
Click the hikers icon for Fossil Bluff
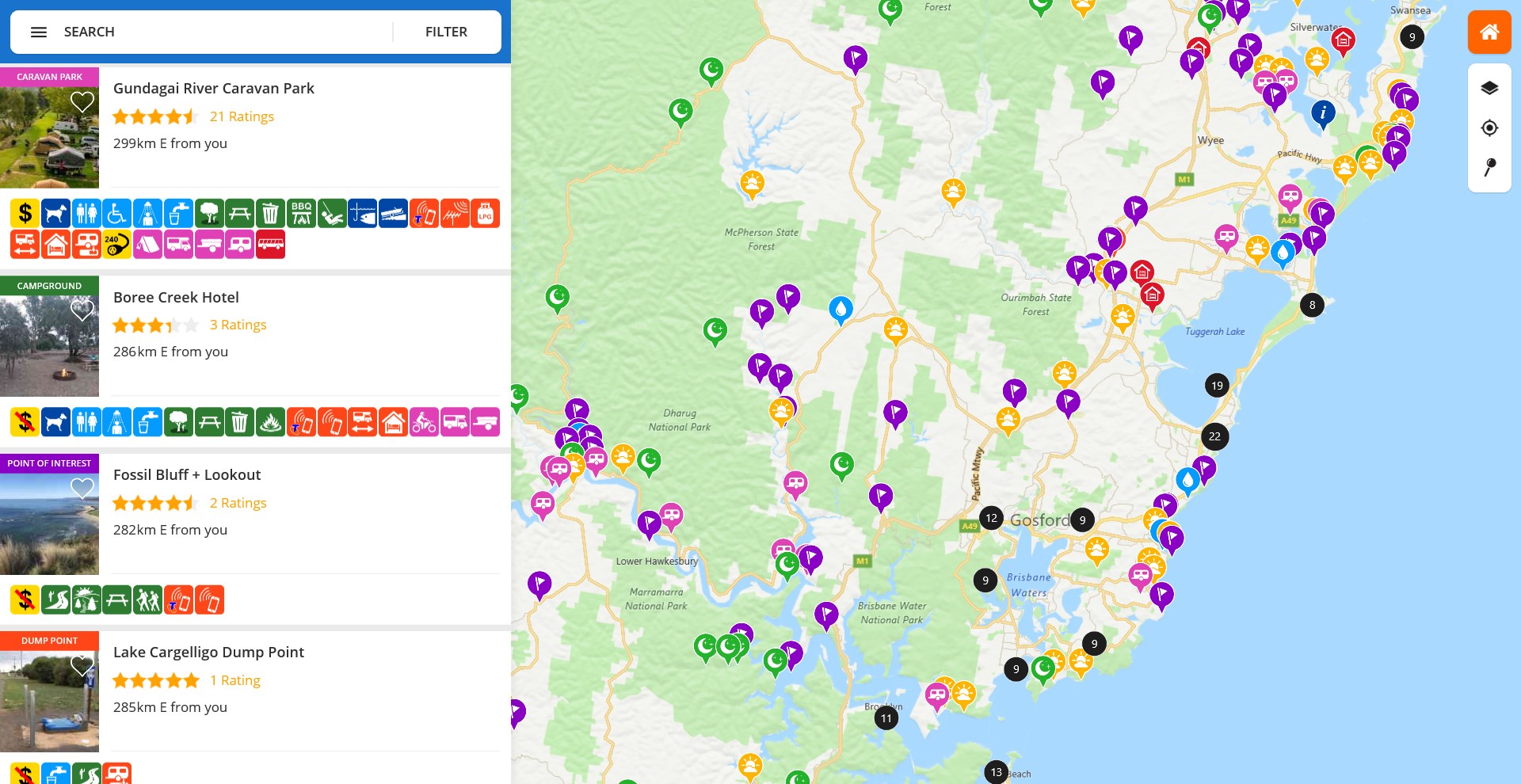(147, 600)
